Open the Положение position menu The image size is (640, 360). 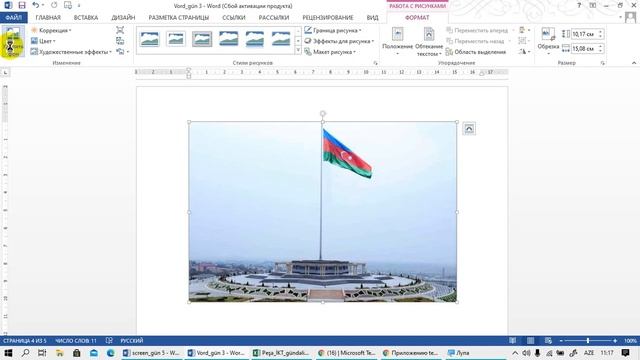pyautogui.click(x=397, y=41)
